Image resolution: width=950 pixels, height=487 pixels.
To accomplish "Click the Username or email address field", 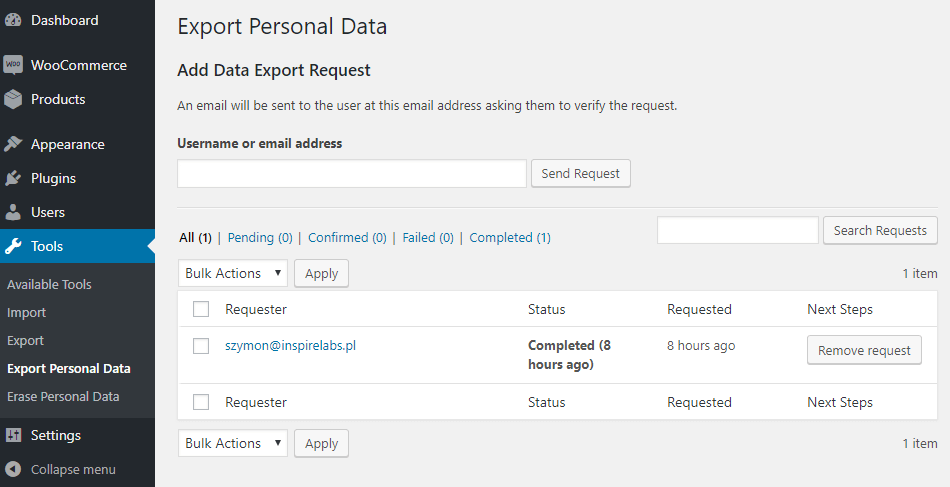I will click(x=352, y=173).
